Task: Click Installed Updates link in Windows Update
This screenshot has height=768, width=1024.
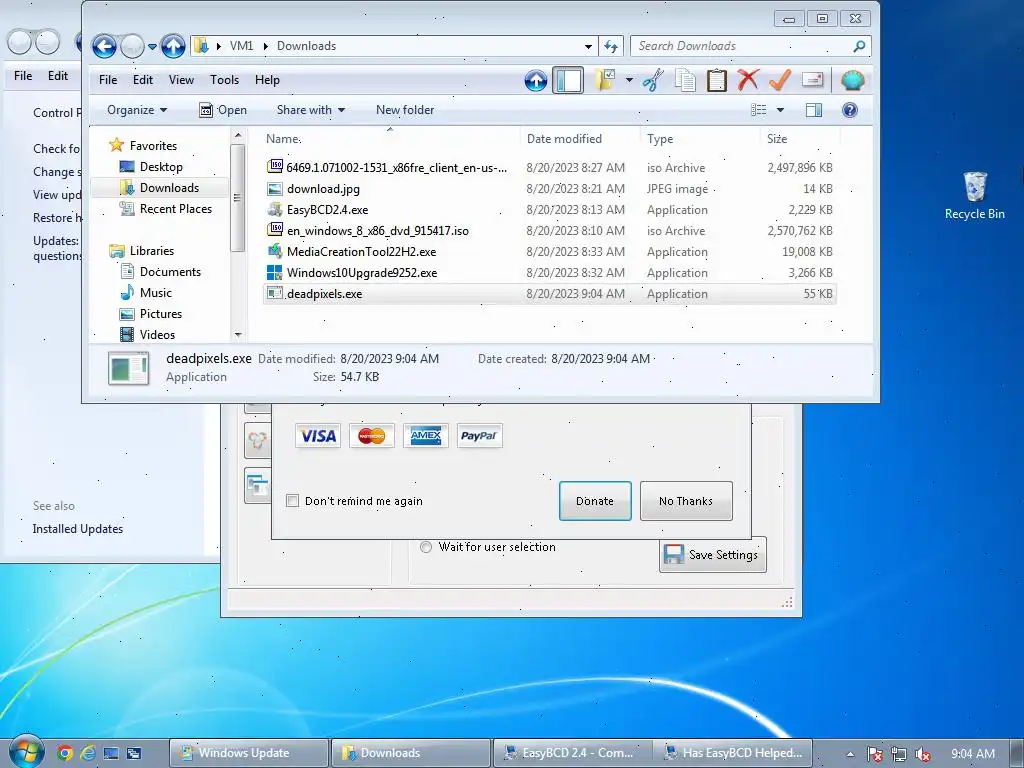Action: pyautogui.click(x=78, y=529)
